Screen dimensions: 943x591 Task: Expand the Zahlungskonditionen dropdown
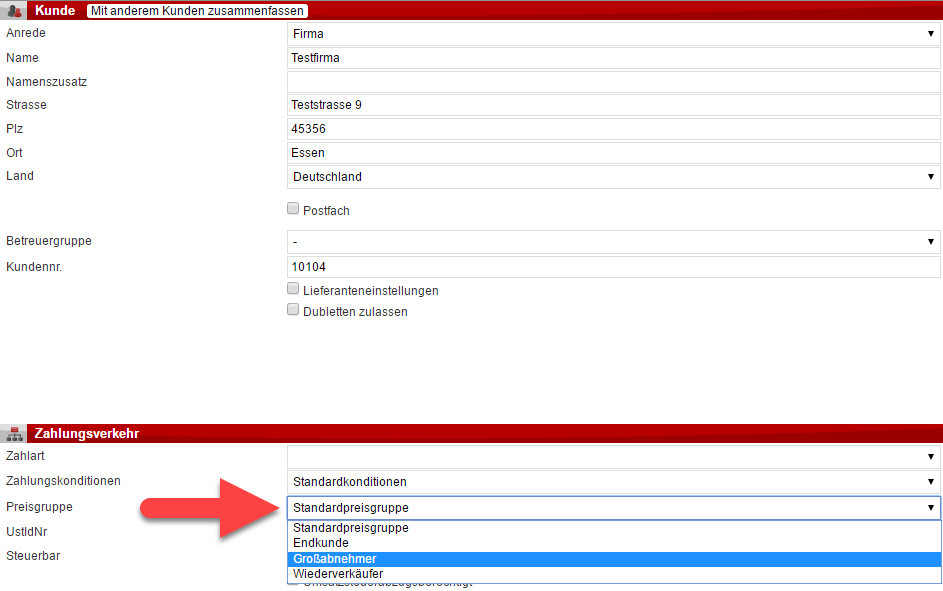click(613, 482)
